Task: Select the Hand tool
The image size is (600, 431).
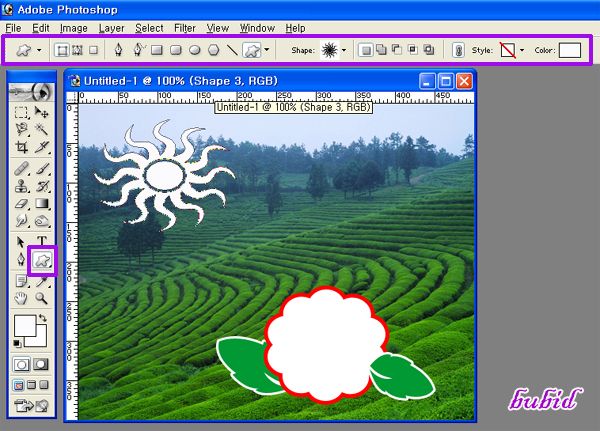Action: pyautogui.click(x=21, y=299)
